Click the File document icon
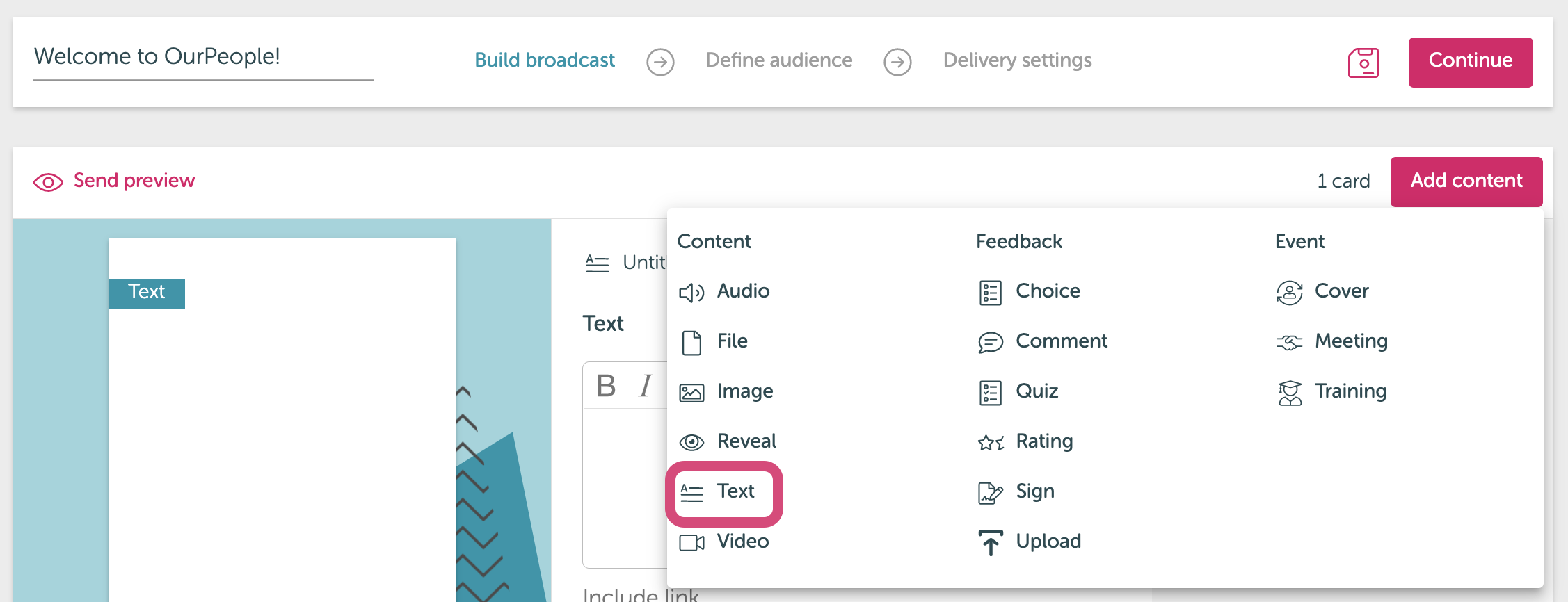This screenshot has height=602, width=1568. coord(691,343)
